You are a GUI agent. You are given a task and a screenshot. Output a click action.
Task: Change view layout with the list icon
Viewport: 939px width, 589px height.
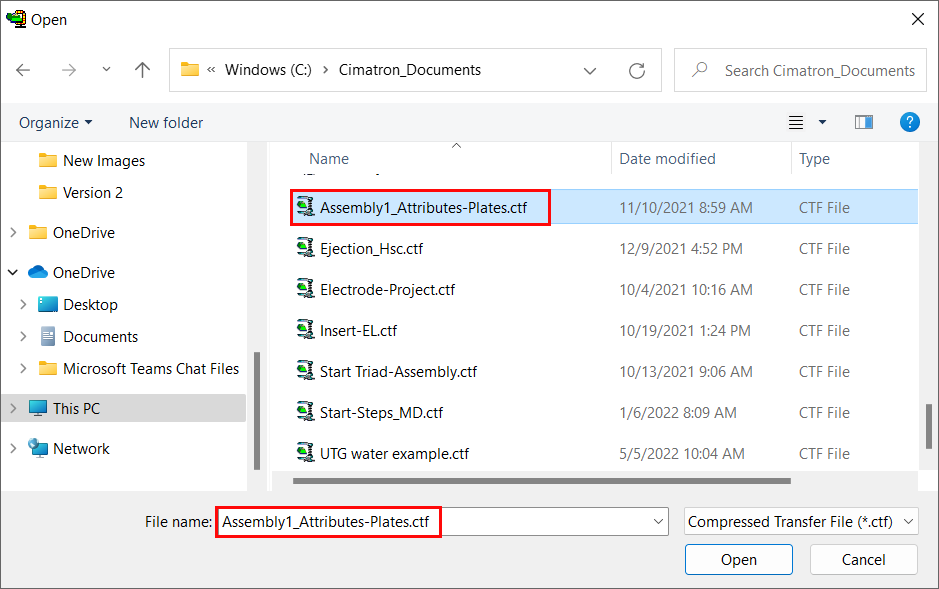click(x=796, y=123)
